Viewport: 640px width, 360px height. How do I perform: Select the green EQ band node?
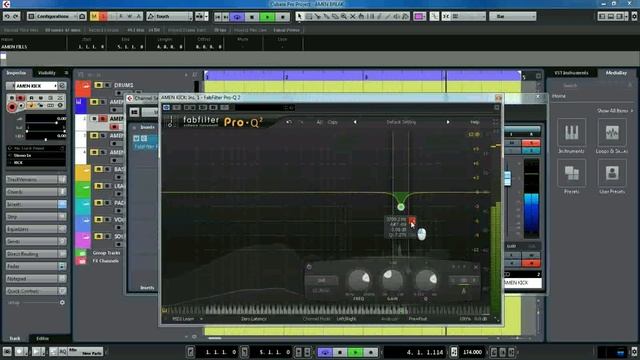click(401, 207)
